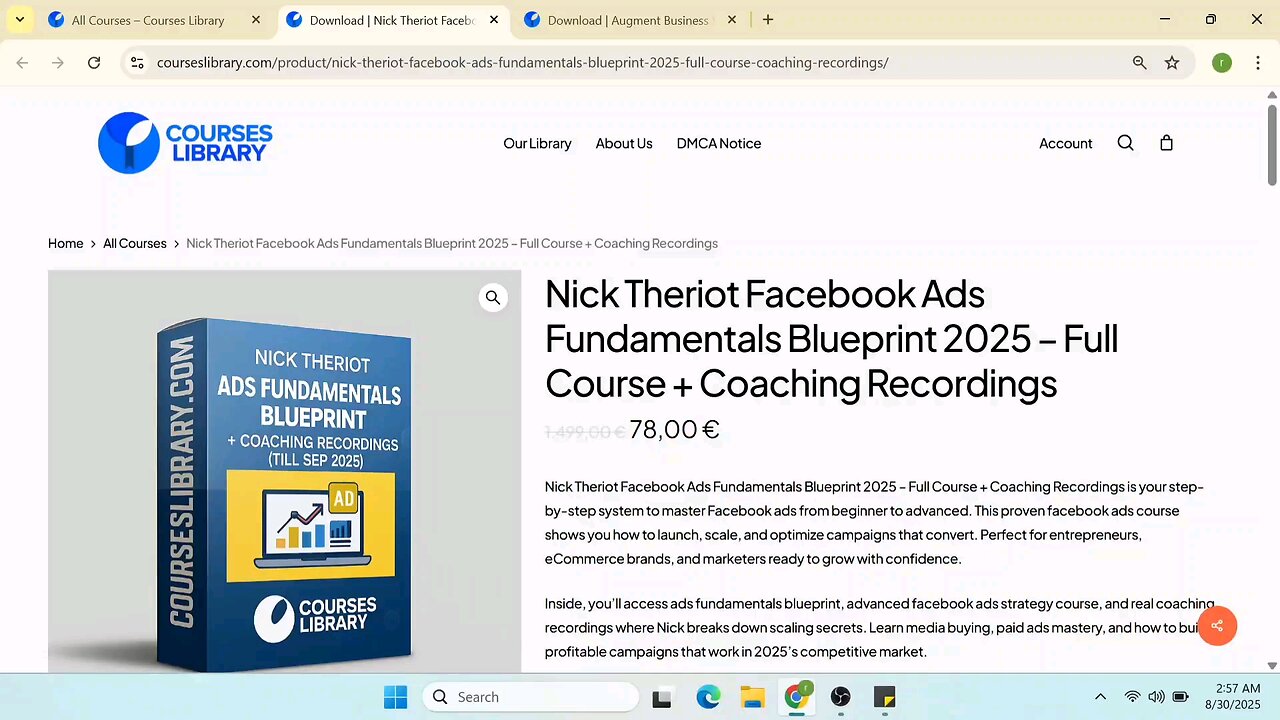Viewport: 1280px width, 720px height.
Task: Go to Home breadcrumb link
Action: tap(66, 243)
